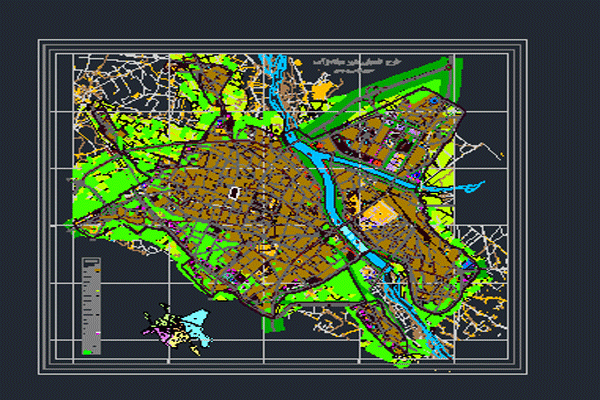Click the gray map legend table
The image size is (600, 400).
91,306
